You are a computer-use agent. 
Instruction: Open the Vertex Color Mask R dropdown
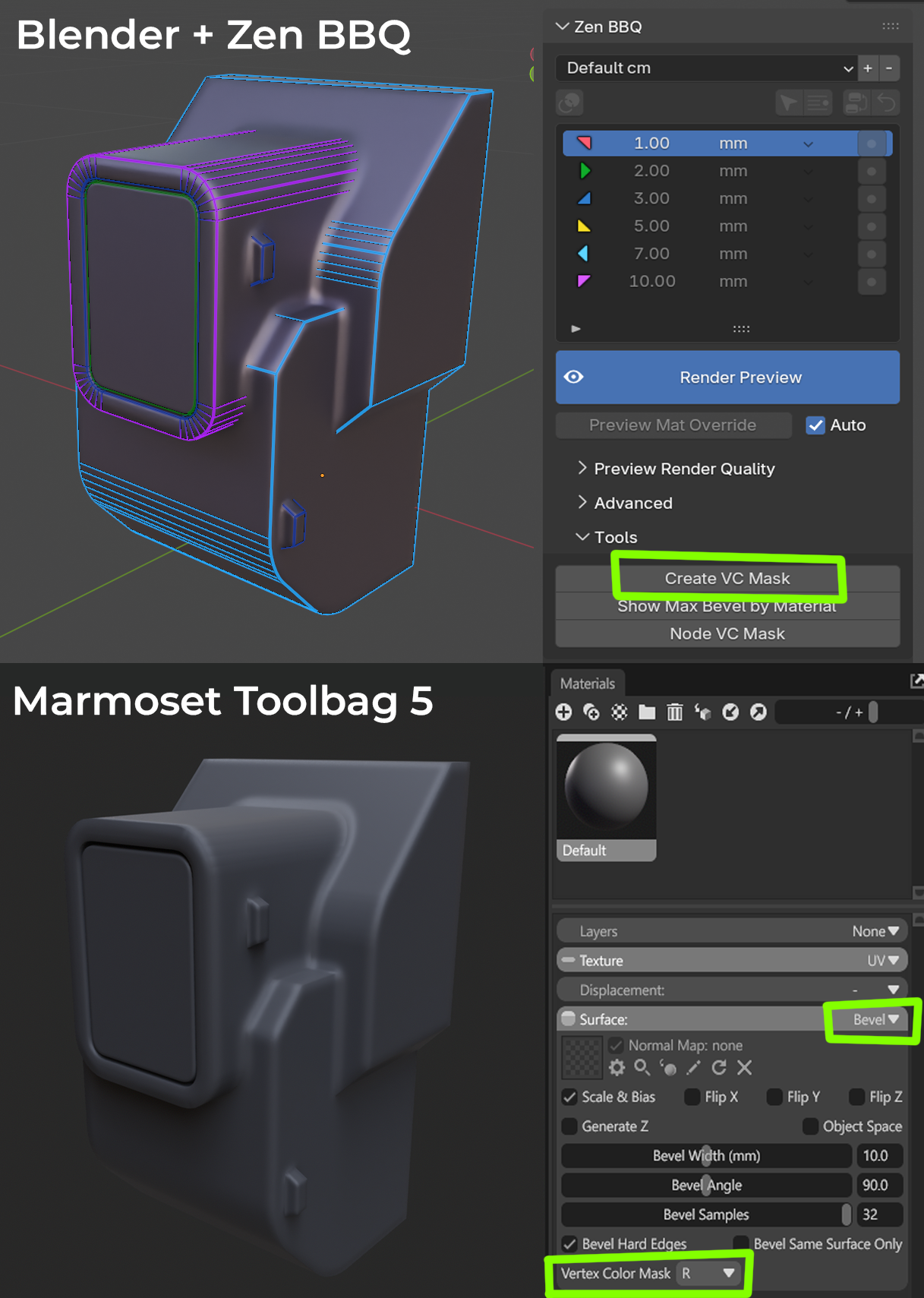coord(709,1274)
